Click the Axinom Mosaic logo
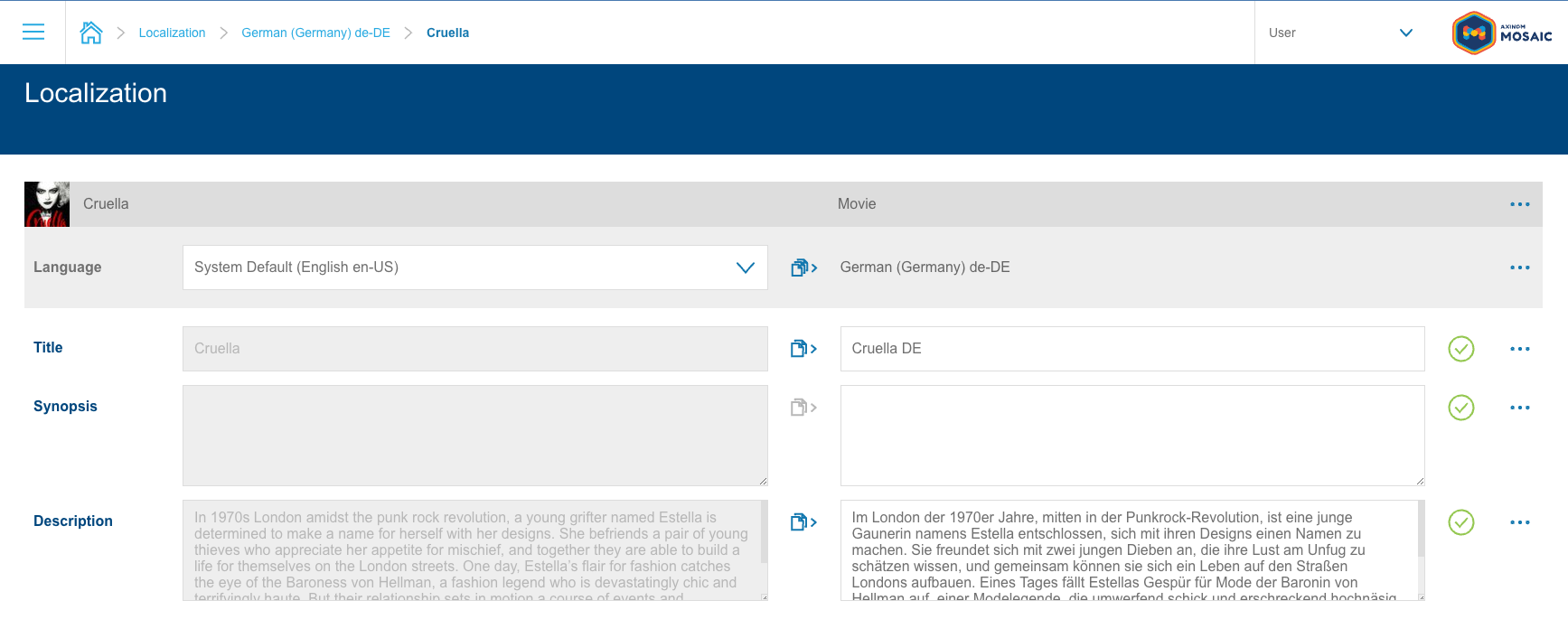1568x629 pixels. pos(1501,33)
